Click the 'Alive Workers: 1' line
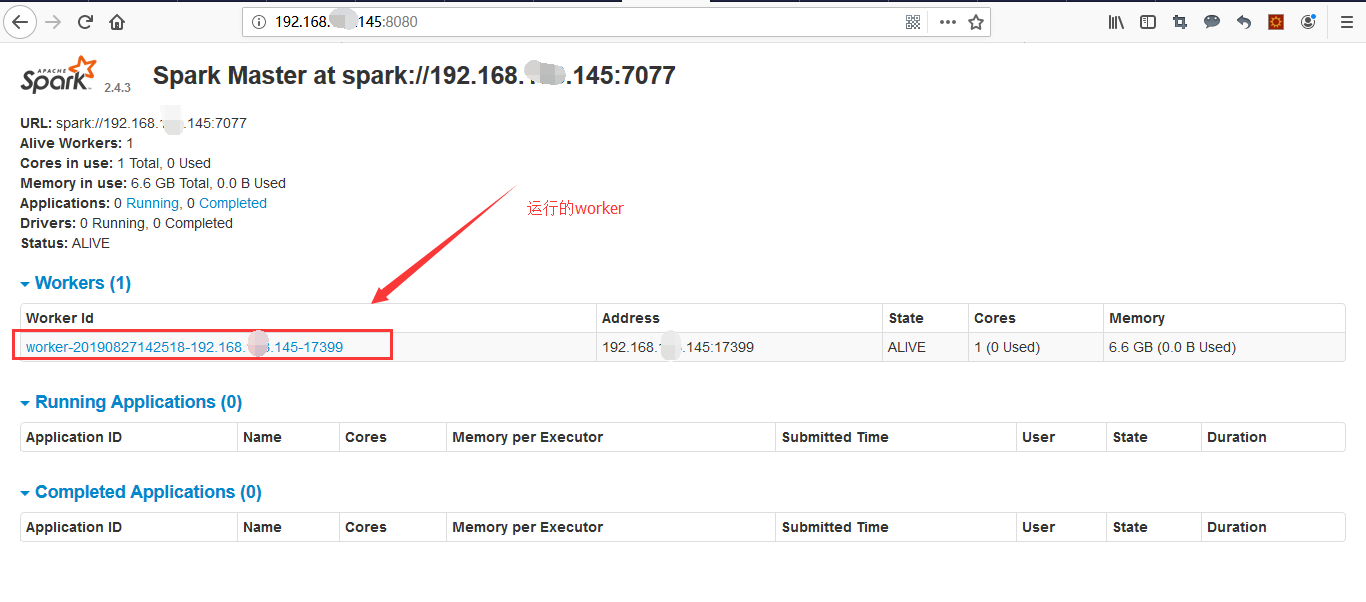The width and height of the screenshot is (1366, 602). click(77, 143)
